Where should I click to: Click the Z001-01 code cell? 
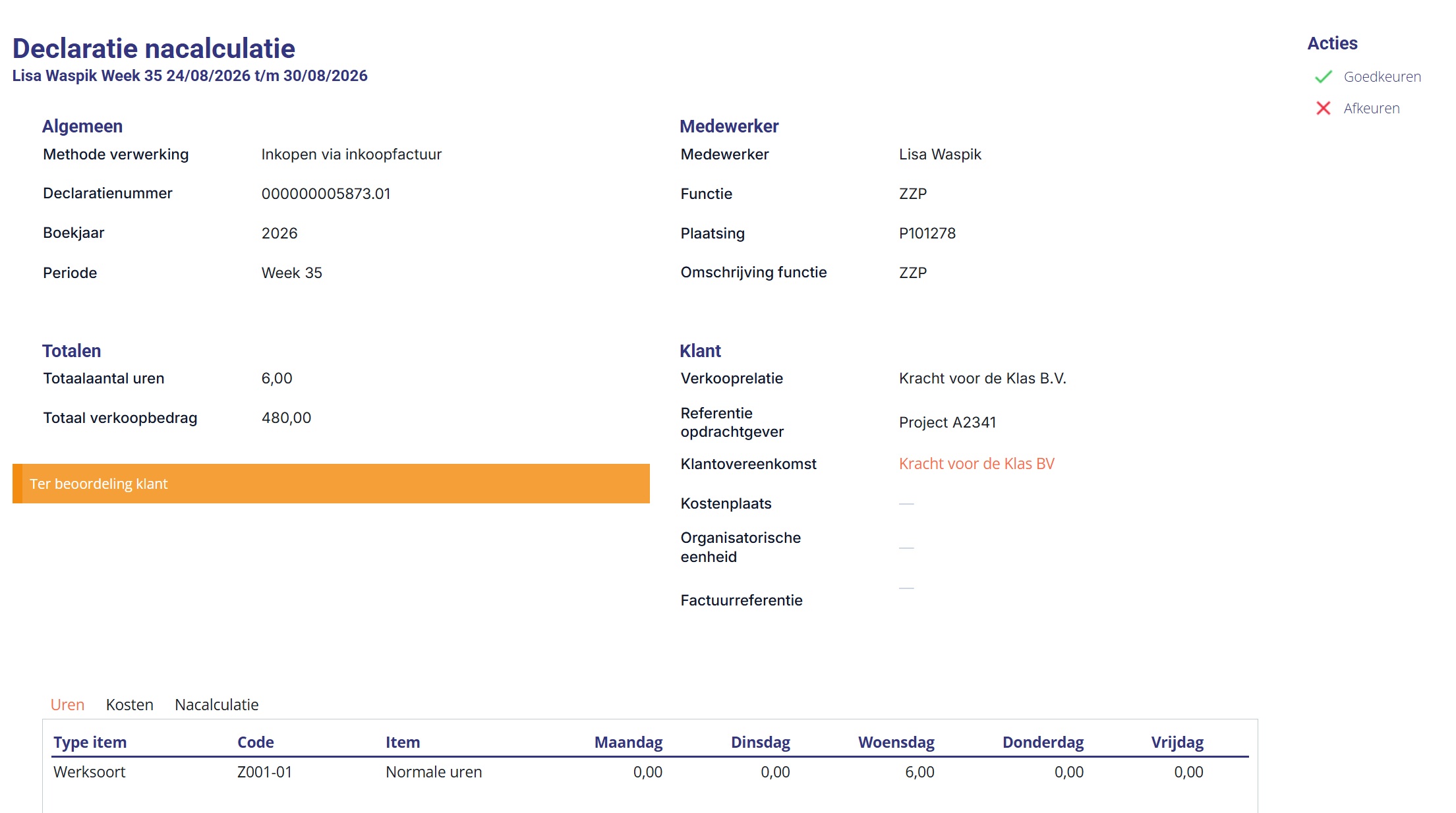pos(264,771)
